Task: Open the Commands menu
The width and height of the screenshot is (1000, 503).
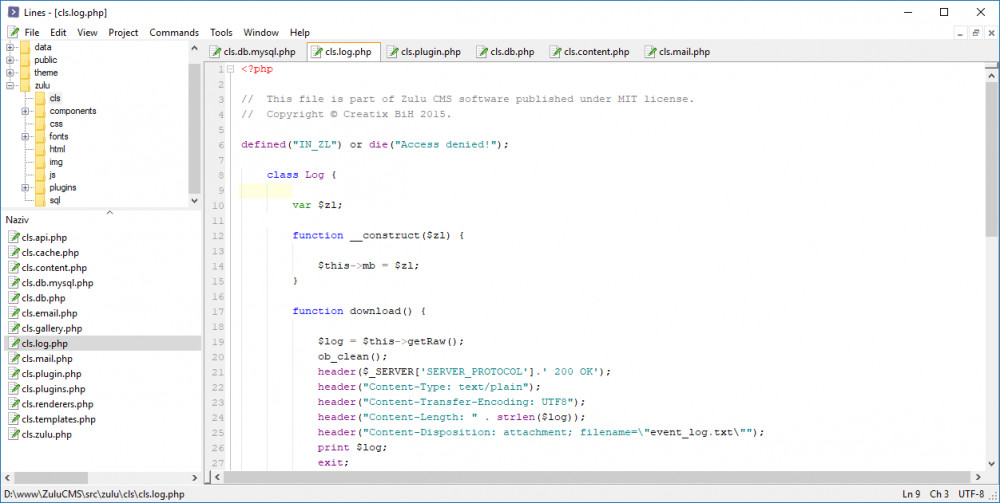Action: (x=174, y=32)
